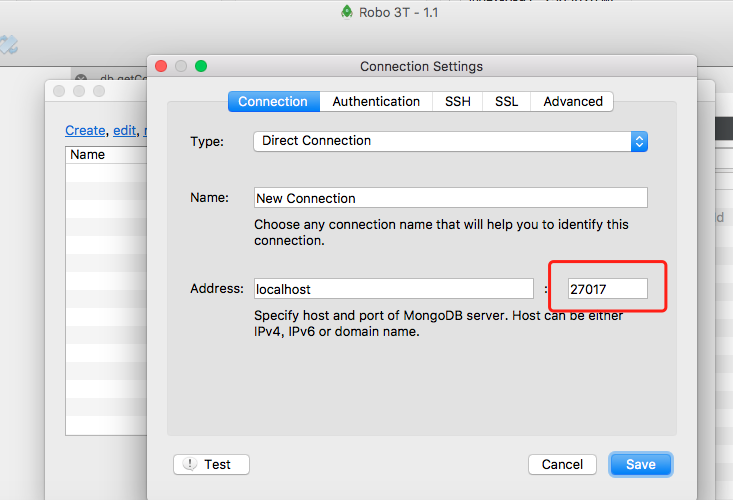Click the connect icon in Robo 3T toolbar

click(8, 45)
